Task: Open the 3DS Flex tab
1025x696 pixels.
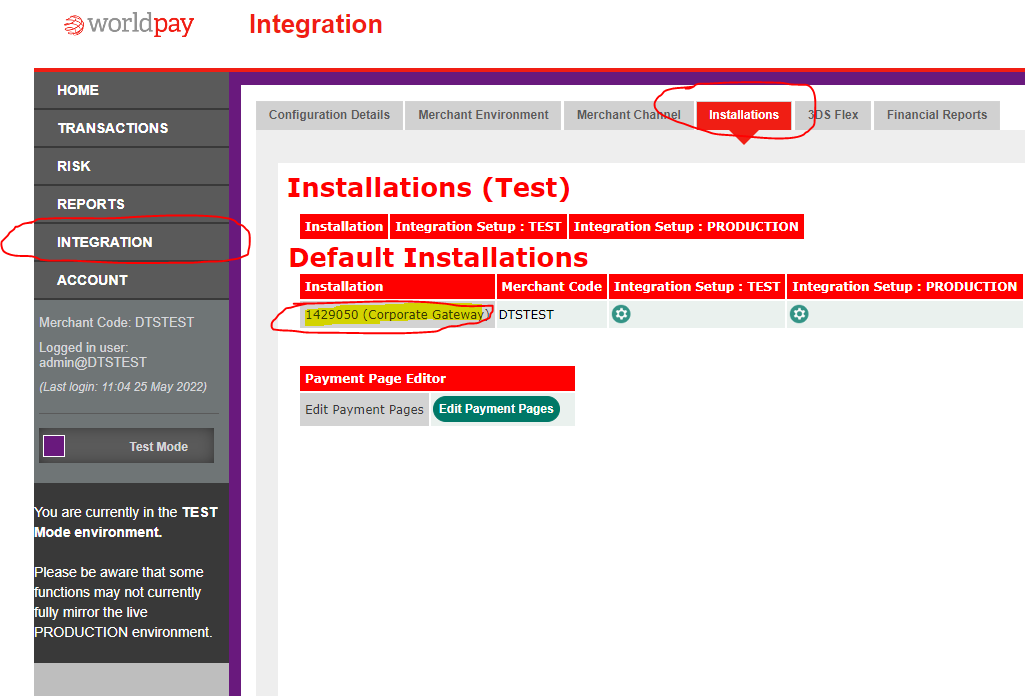Action: pos(833,115)
